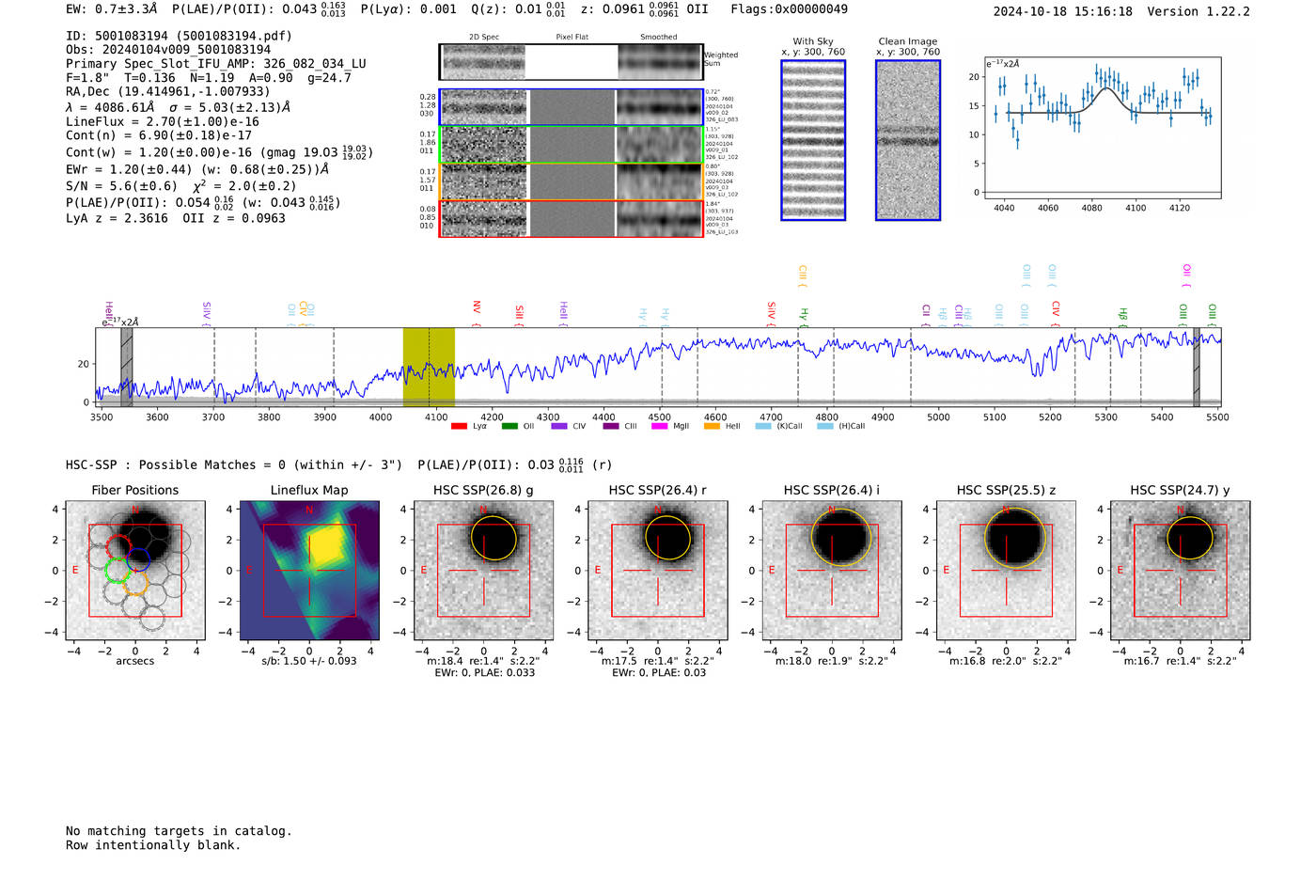
Task: Click the red Lyα legend swatch
Action: point(459,426)
